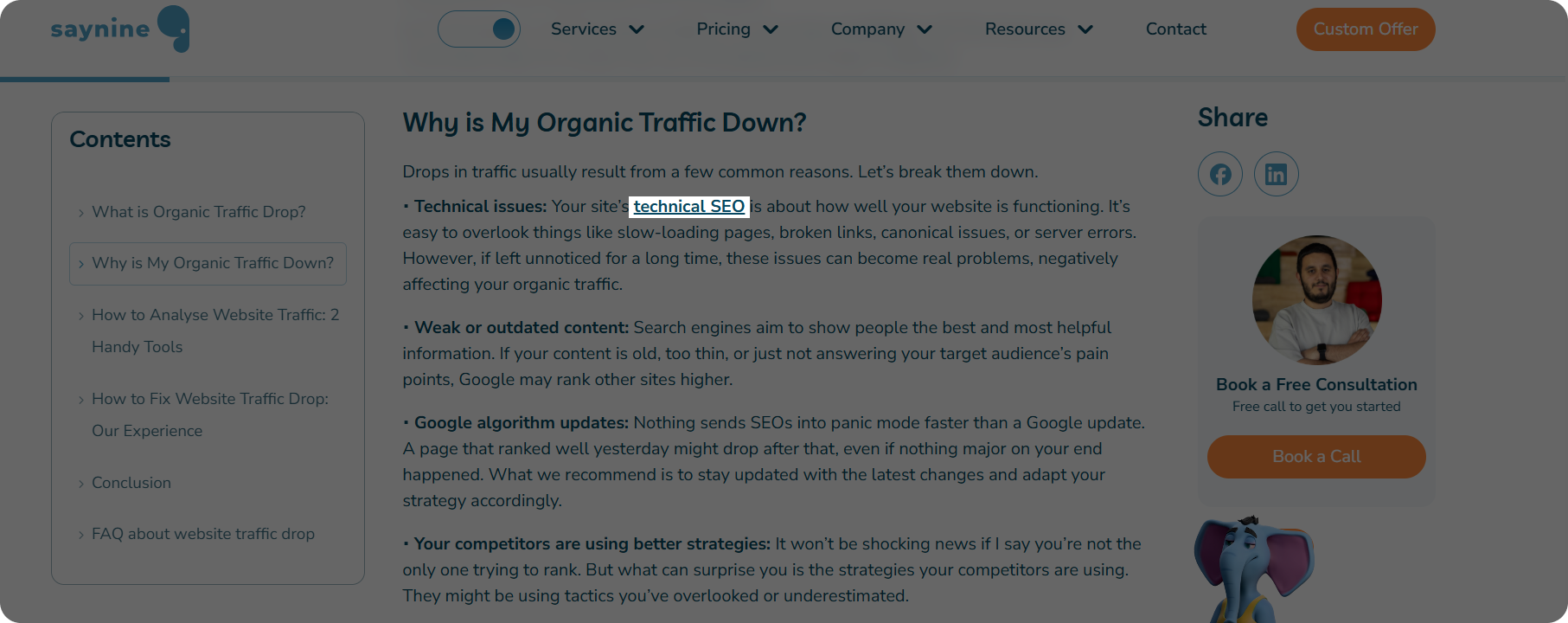Viewport: 1568px width, 623px height.
Task: Click arrow beside What is Organic Traffic Drop
Action: coord(81,213)
